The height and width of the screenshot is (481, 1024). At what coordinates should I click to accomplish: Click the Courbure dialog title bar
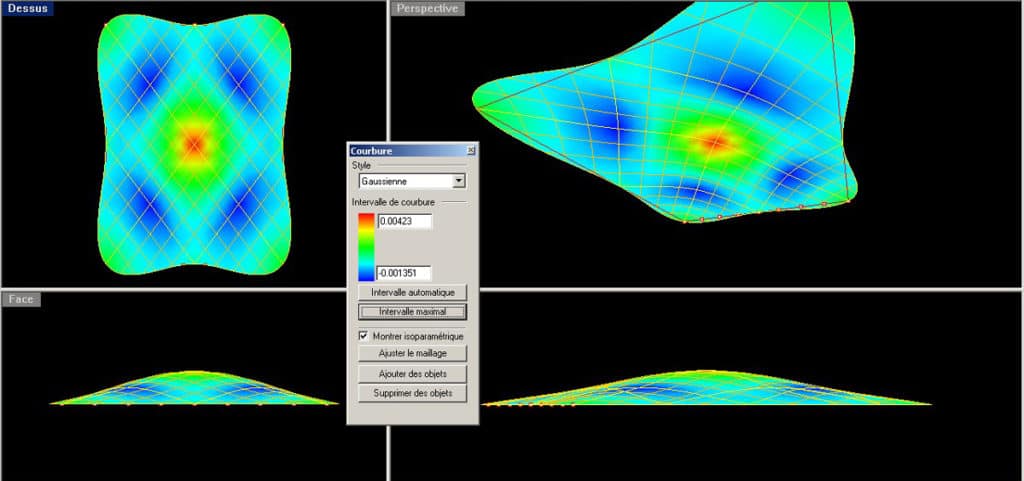click(x=400, y=150)
